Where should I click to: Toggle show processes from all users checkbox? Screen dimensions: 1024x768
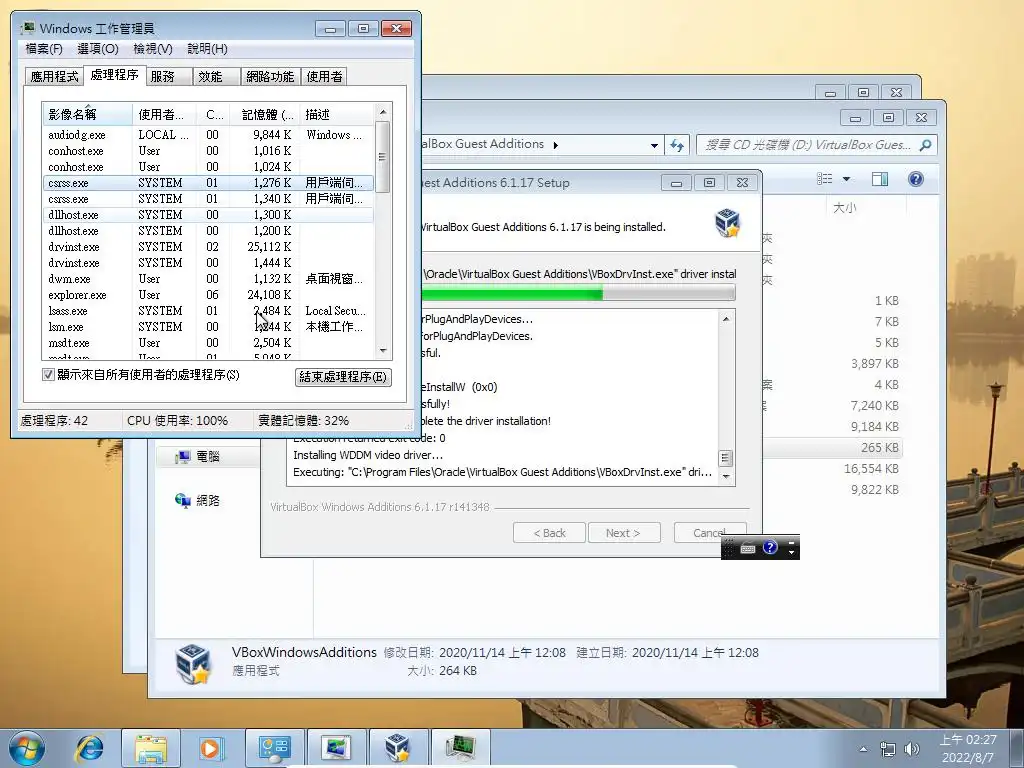48,375
